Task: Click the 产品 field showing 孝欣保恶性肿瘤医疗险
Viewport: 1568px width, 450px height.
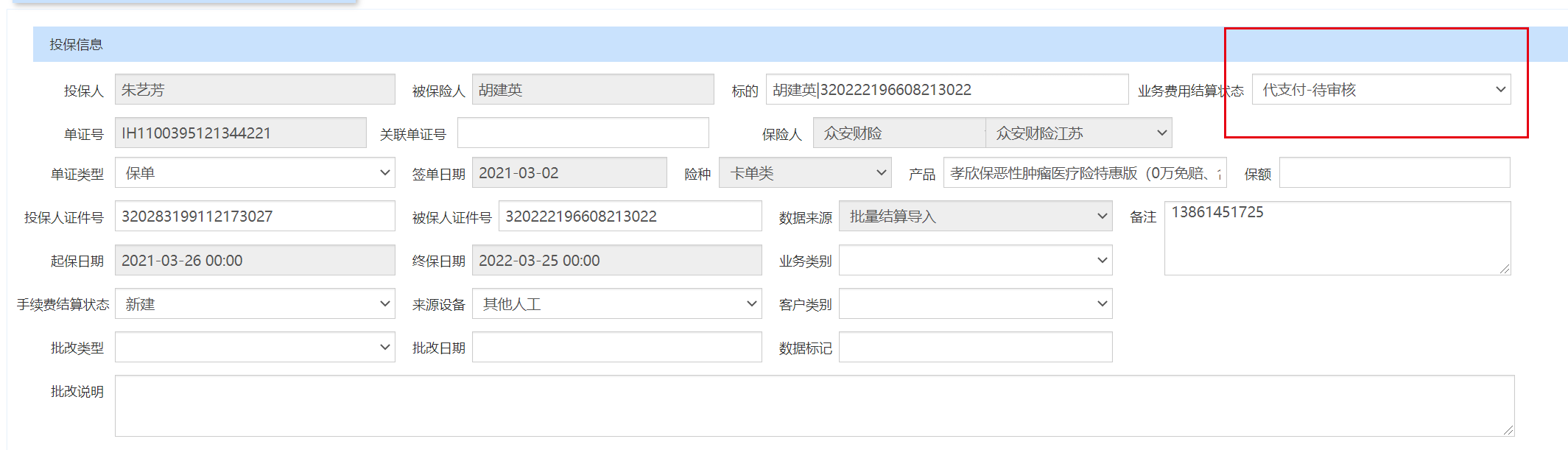Action: click(1084, 173)
